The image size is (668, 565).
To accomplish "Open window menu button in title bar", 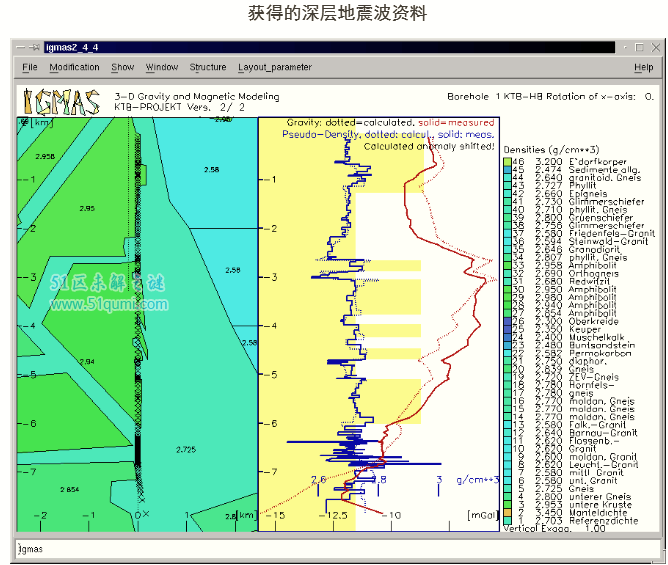I will [x=21, y=47].
